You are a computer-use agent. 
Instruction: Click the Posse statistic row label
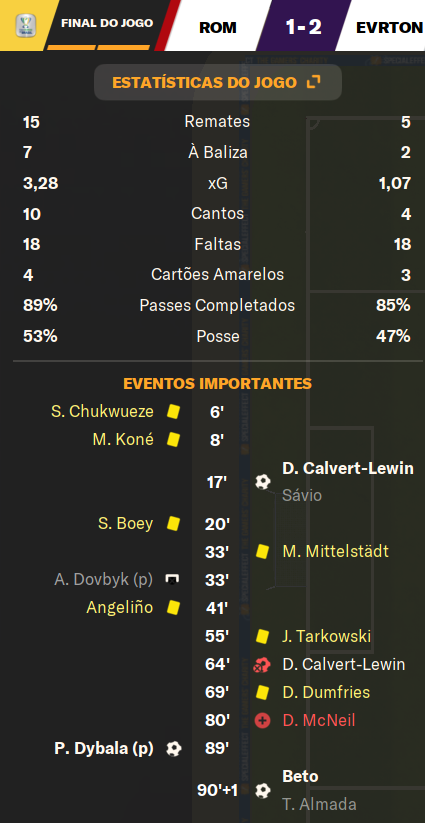218,336
